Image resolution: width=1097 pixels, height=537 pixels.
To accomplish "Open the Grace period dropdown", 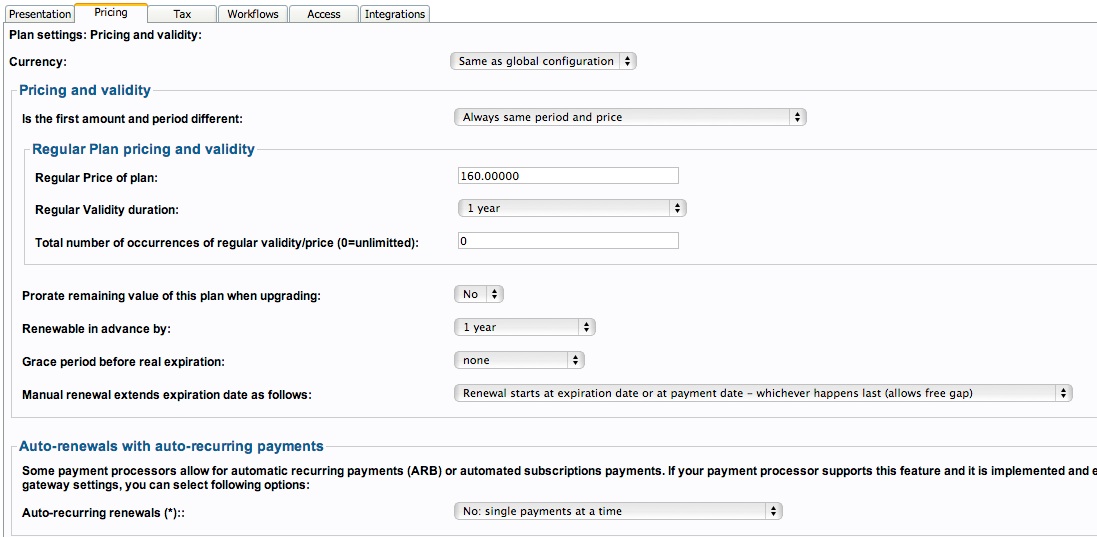I will tap(519, 360).
